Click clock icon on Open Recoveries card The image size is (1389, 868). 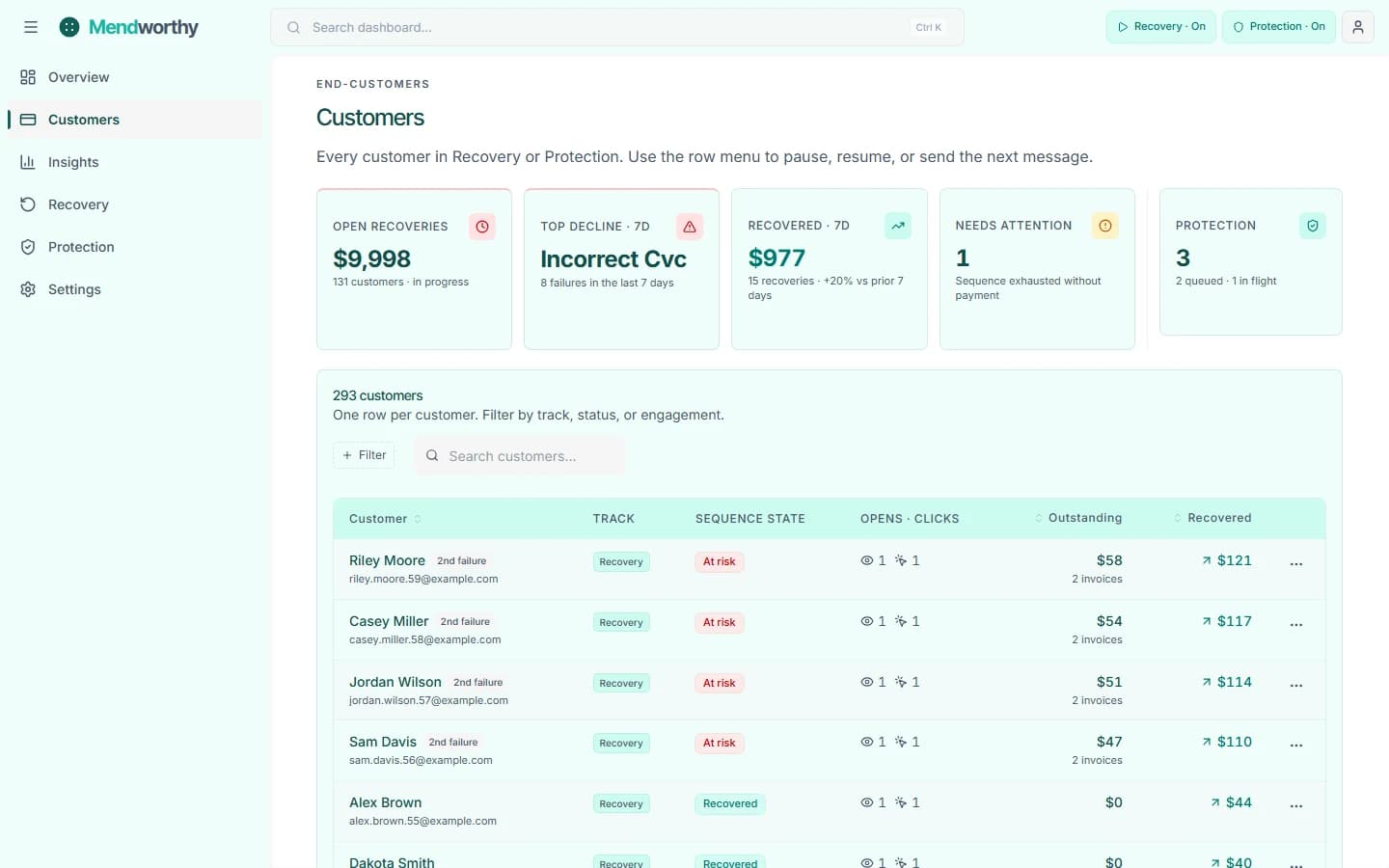pyautogui.click(x=482, y=227)
